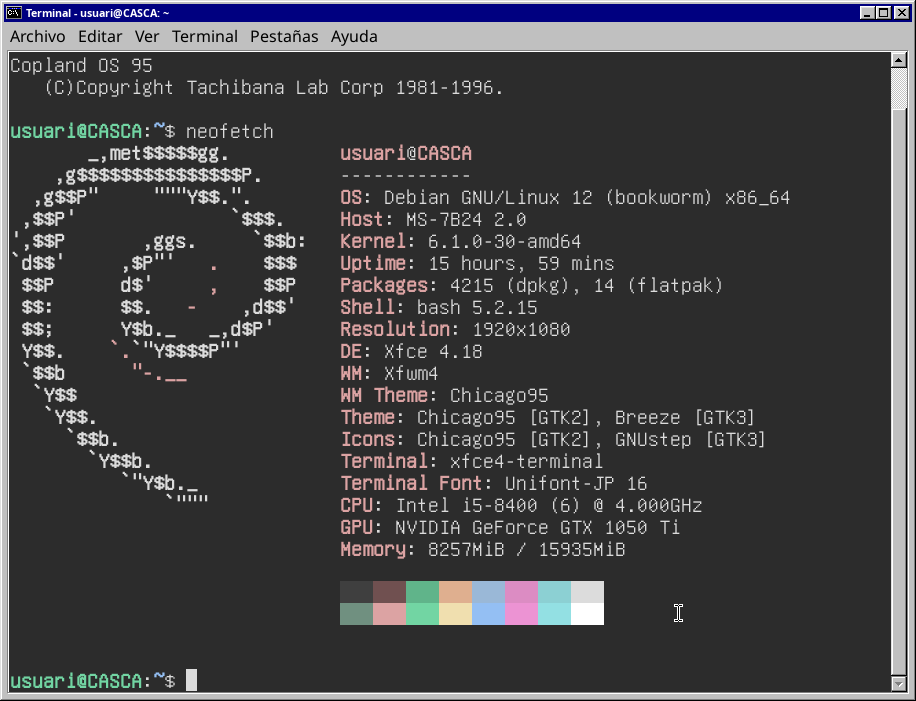Maximize the terminal window

point(882,12)
